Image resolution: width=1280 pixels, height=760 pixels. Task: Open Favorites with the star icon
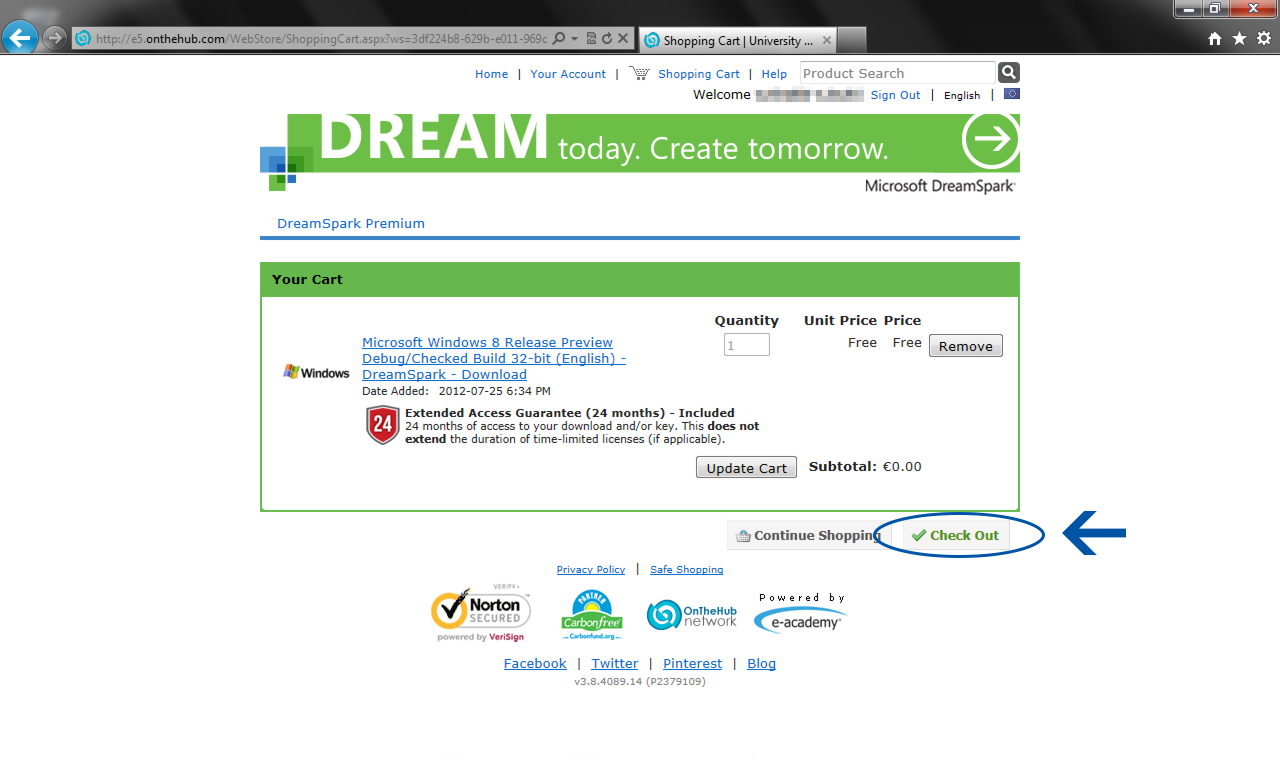click(1240, 38)
